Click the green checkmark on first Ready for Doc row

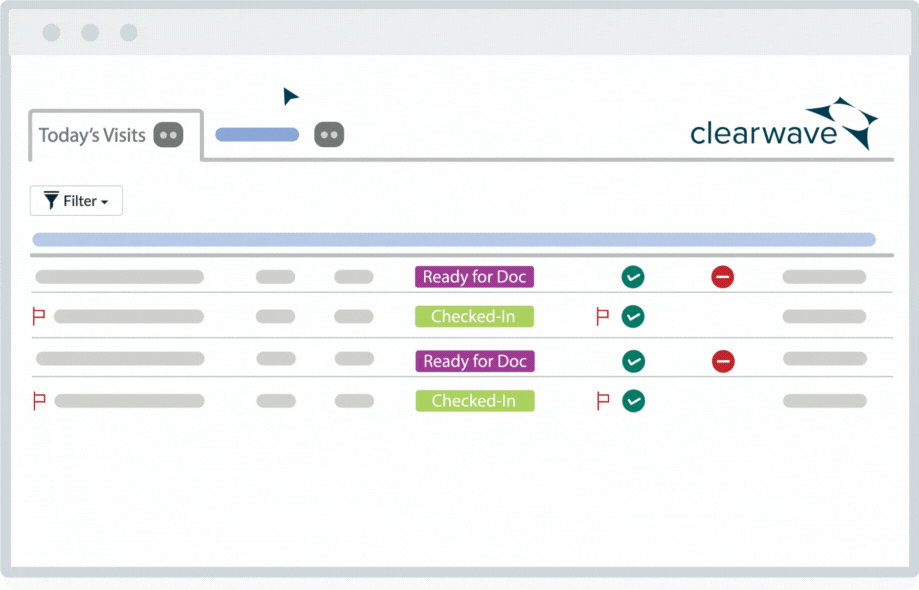click(633, 277)
